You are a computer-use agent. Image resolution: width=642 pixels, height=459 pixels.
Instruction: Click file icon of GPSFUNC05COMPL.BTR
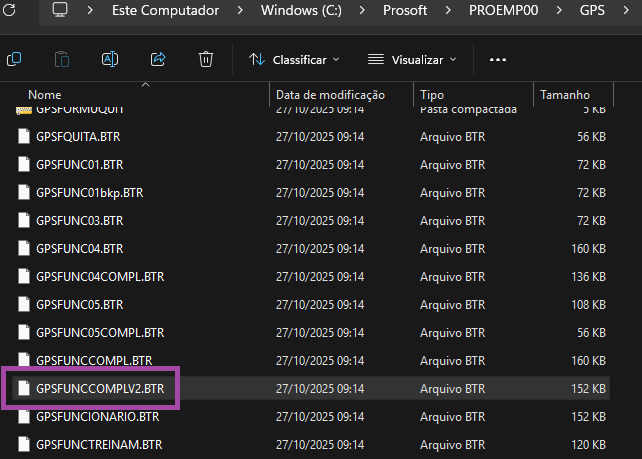pos(24,332)
